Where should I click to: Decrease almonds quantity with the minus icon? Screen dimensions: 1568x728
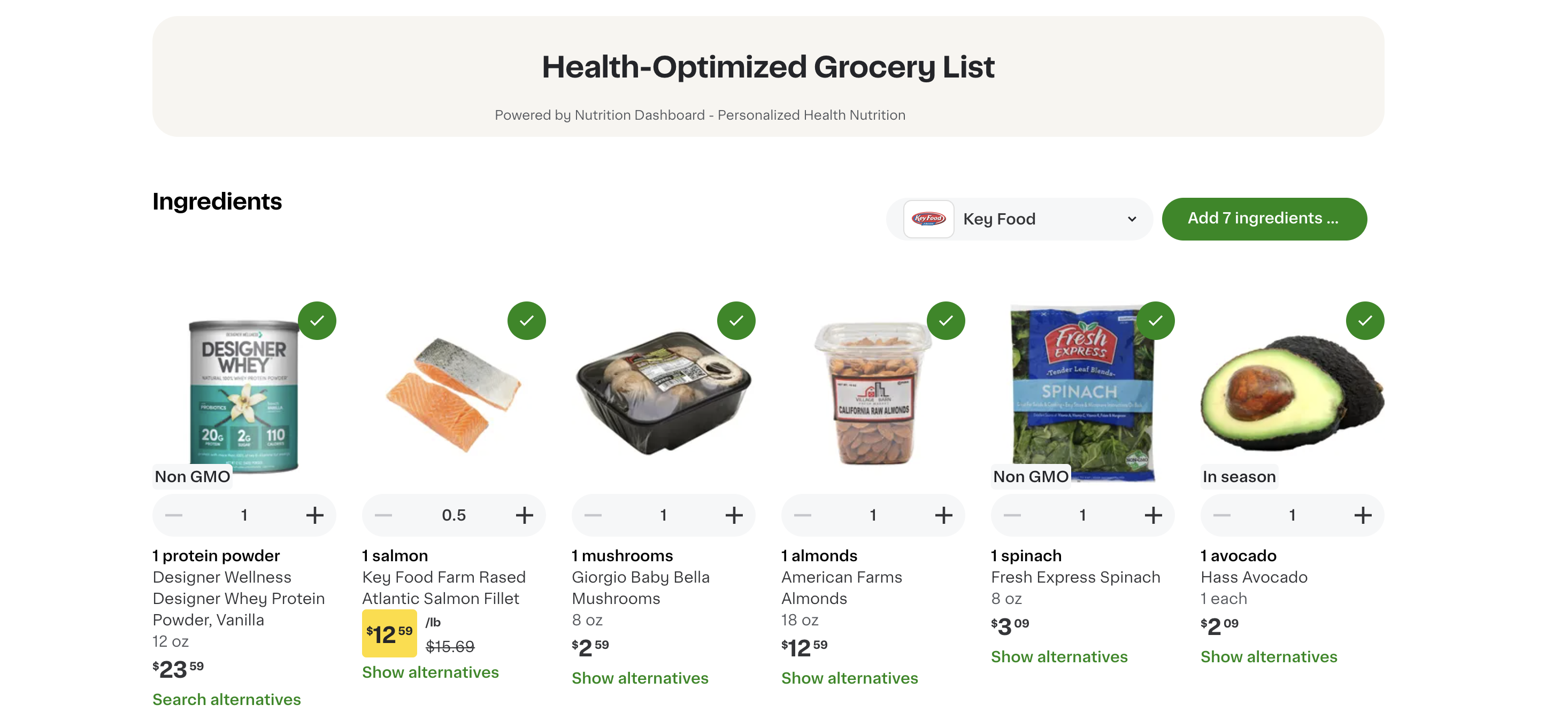pyautogui.click(x=802, y=515)
